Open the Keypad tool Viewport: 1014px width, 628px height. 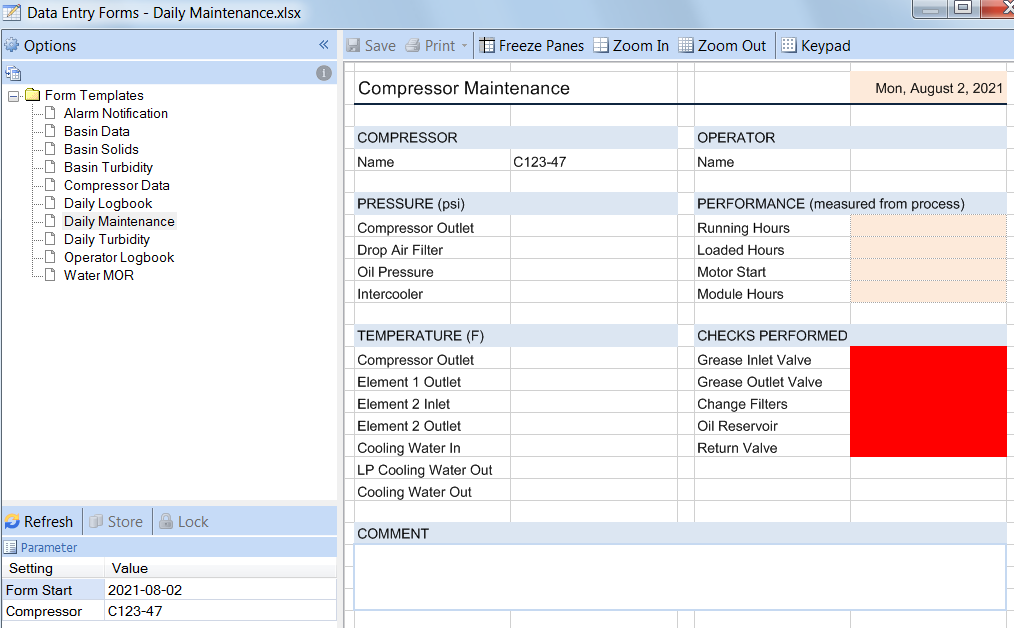pos(816,46)
